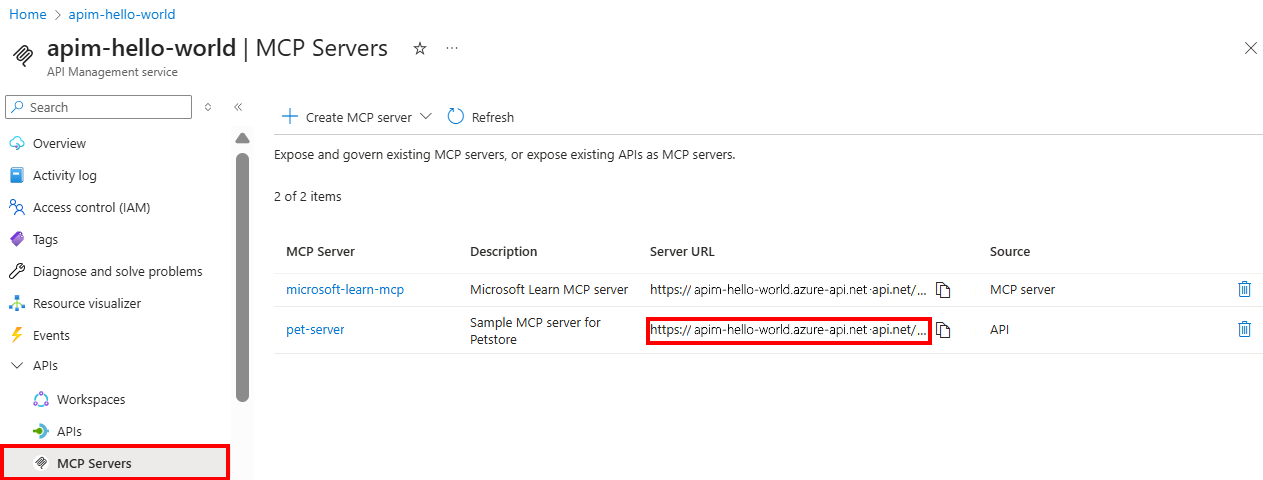1263x480 pixels.
Task: Click the sidebar scroll up arrow
Action: (x=242, y=138)
